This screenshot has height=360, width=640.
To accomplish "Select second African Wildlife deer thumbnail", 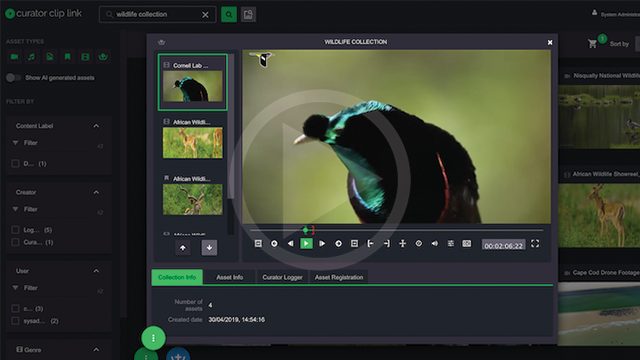I will [193, 142].
